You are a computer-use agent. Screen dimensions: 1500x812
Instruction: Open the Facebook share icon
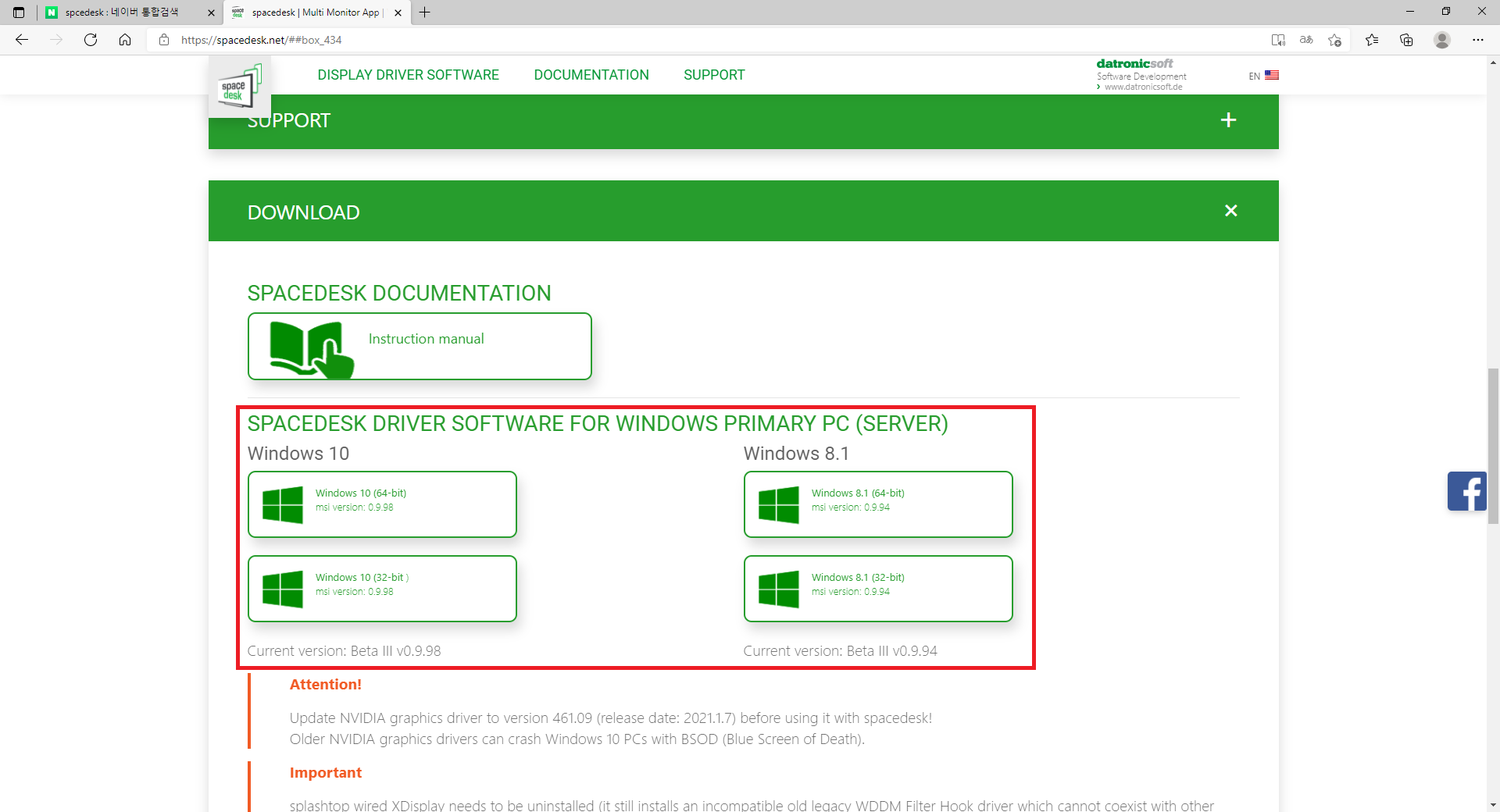[x=1466, y=491]
